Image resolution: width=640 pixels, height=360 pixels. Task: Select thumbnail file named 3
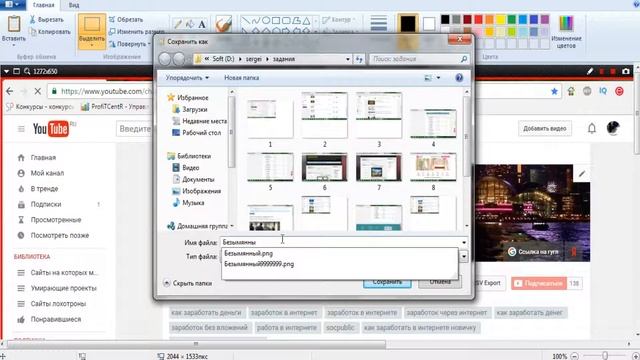379,120
